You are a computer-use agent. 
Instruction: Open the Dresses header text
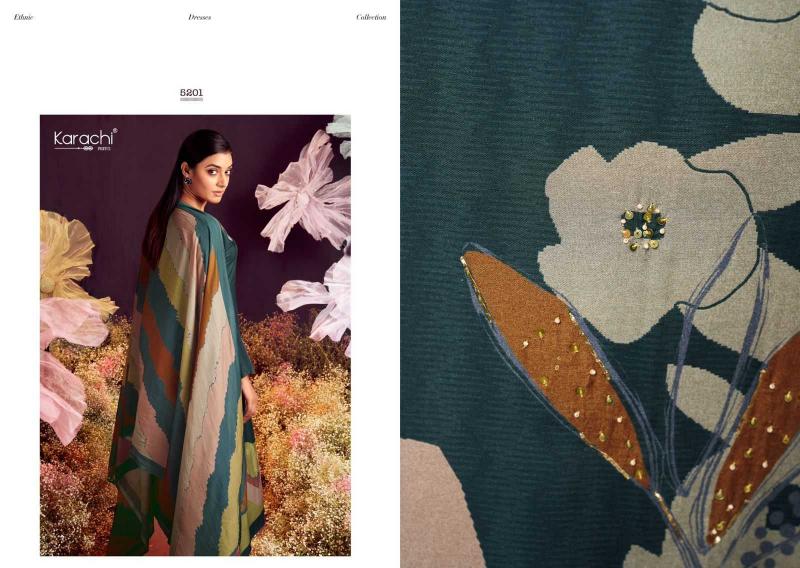199,17
